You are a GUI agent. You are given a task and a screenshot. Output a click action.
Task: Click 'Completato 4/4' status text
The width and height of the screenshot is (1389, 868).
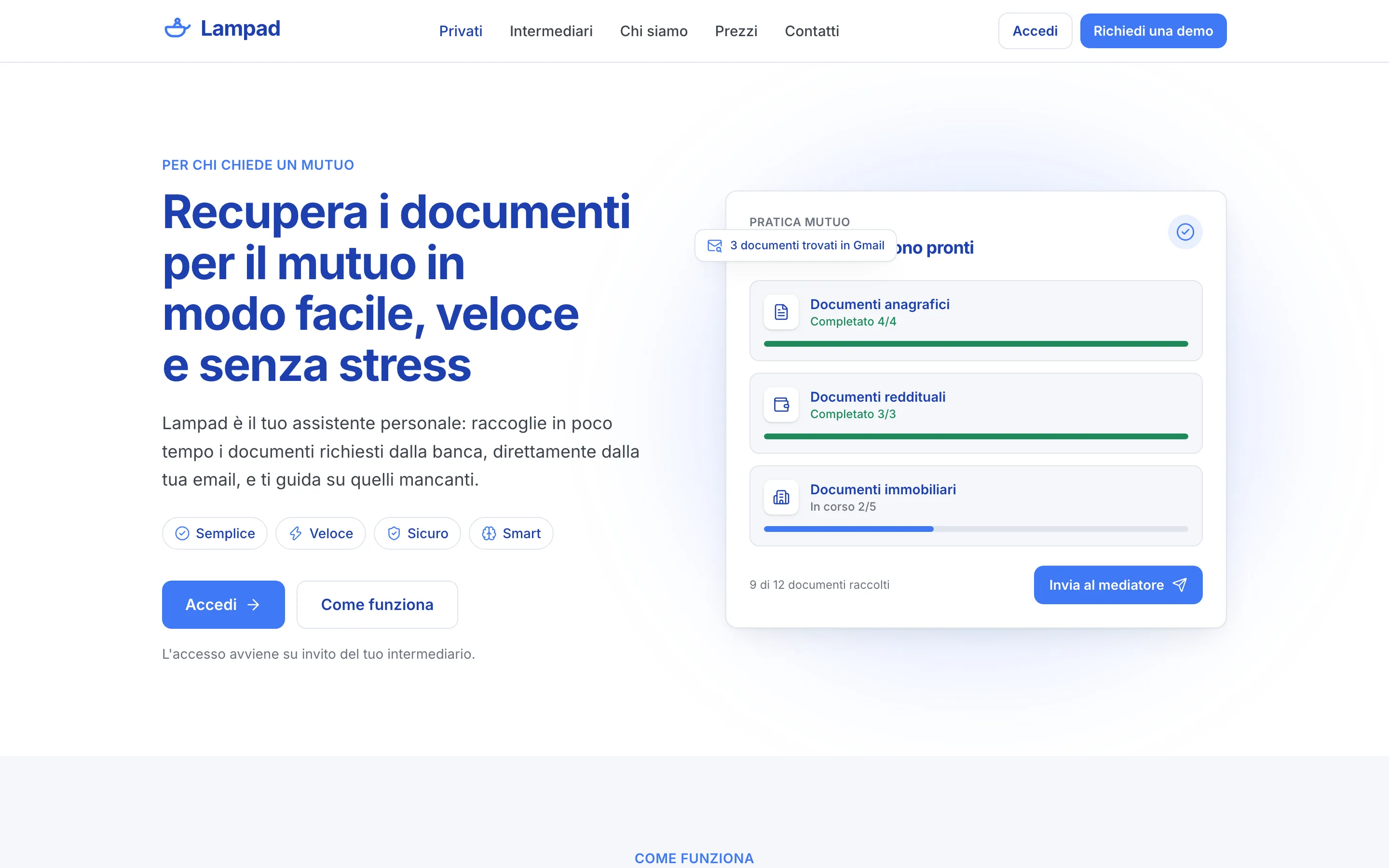pos(853,322)
